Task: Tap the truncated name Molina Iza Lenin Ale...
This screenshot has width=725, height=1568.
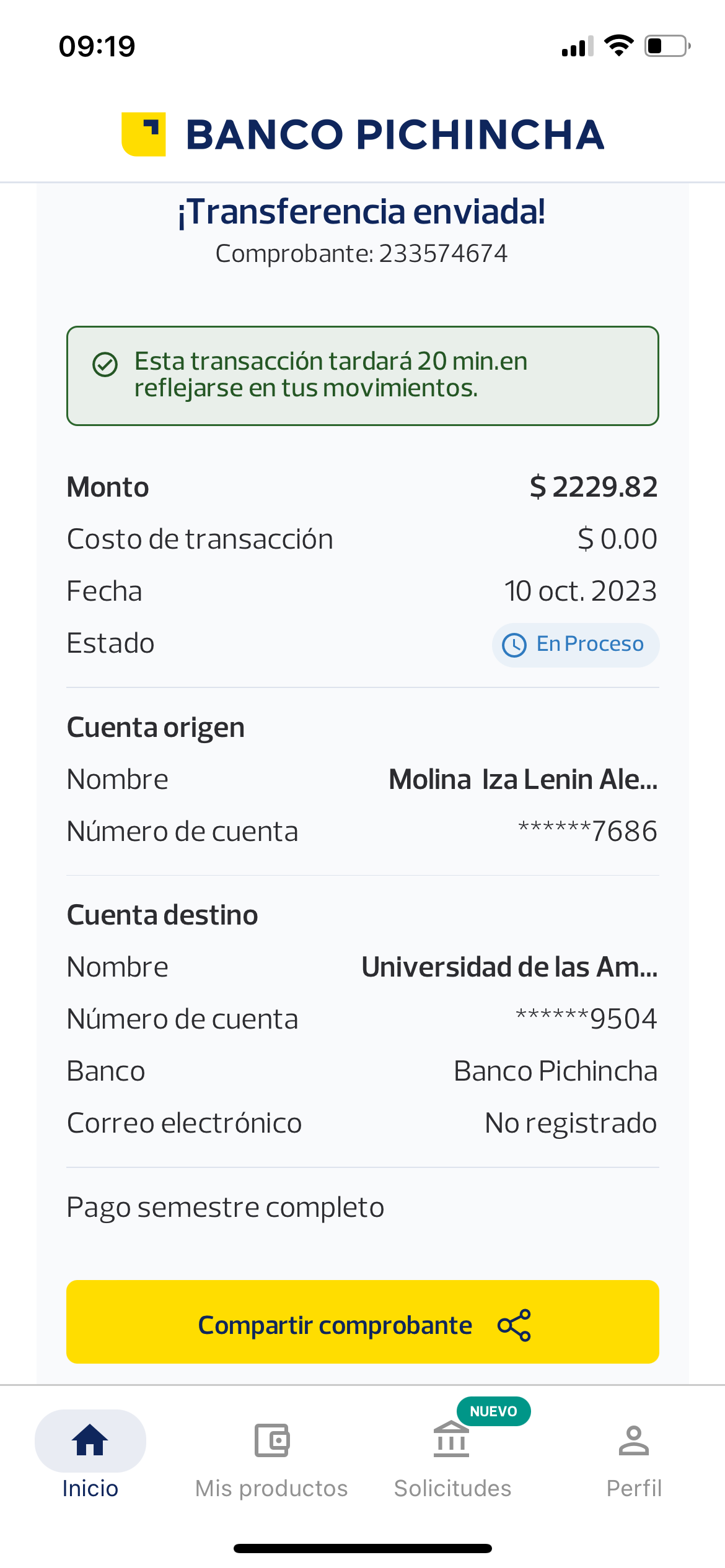Action: coord(523,779)
